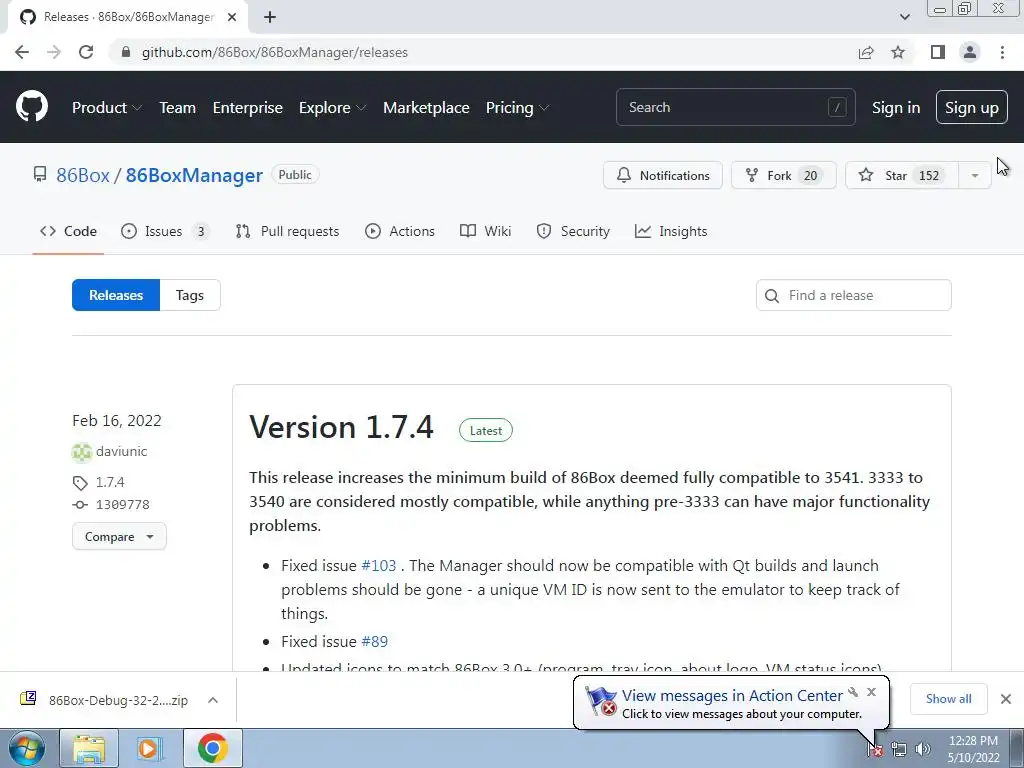Screen dimensions: 1024x768
Task: Open Chrome three-dot menu
Action: [x=1002, y=52]
